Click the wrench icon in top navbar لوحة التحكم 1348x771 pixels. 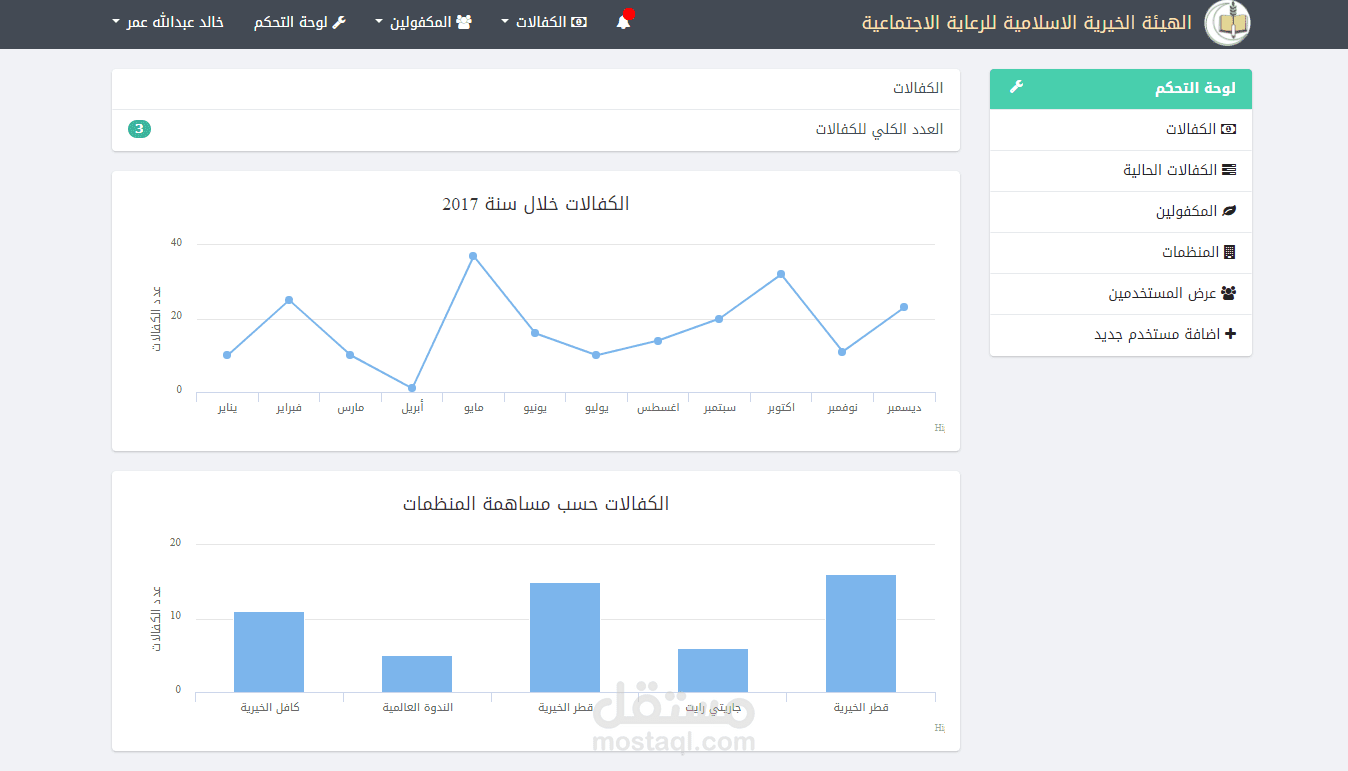(x=339, y=22)
